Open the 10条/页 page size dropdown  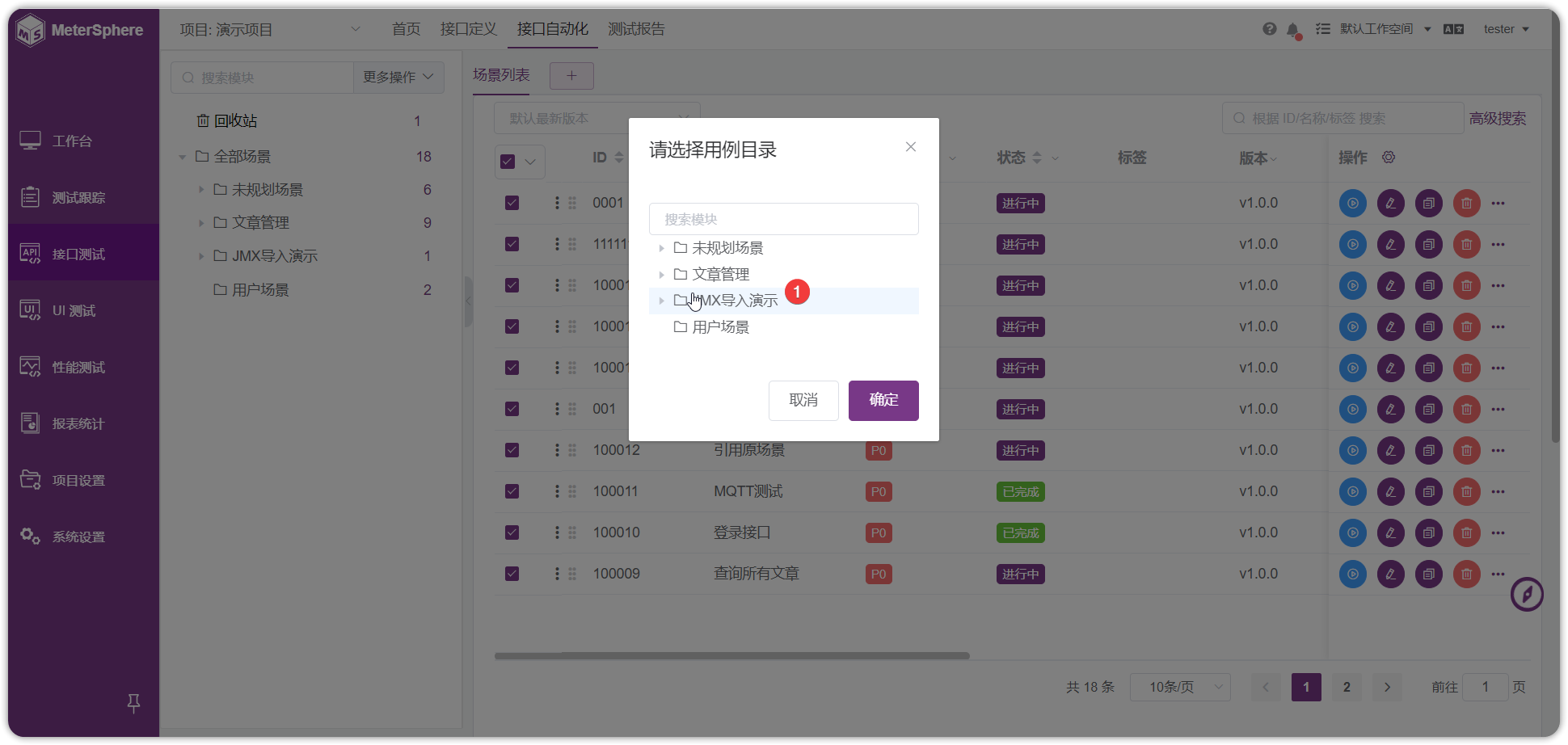pos(1180,687)
